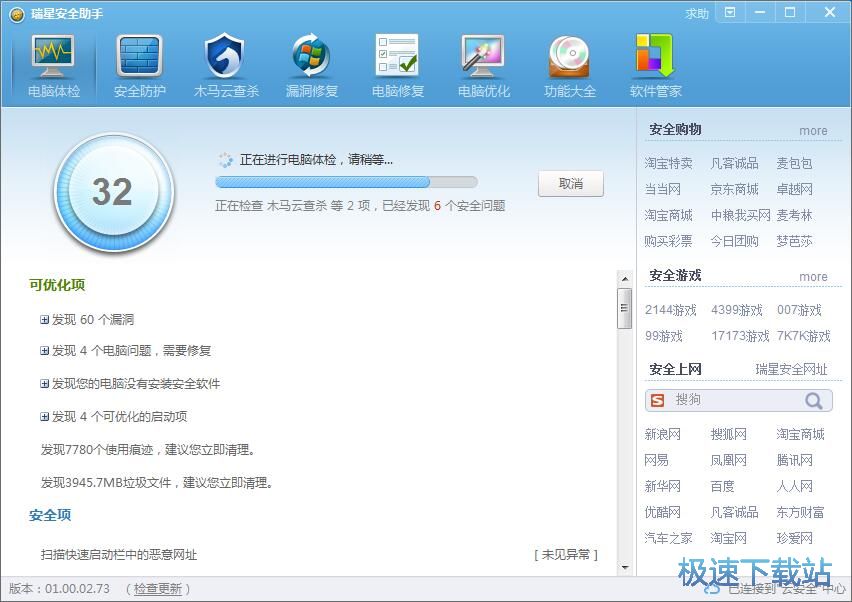The height and width of the screenshot is (602, 852).
Task: Open more link beside 安全游戏
Action: pos(813,277)
